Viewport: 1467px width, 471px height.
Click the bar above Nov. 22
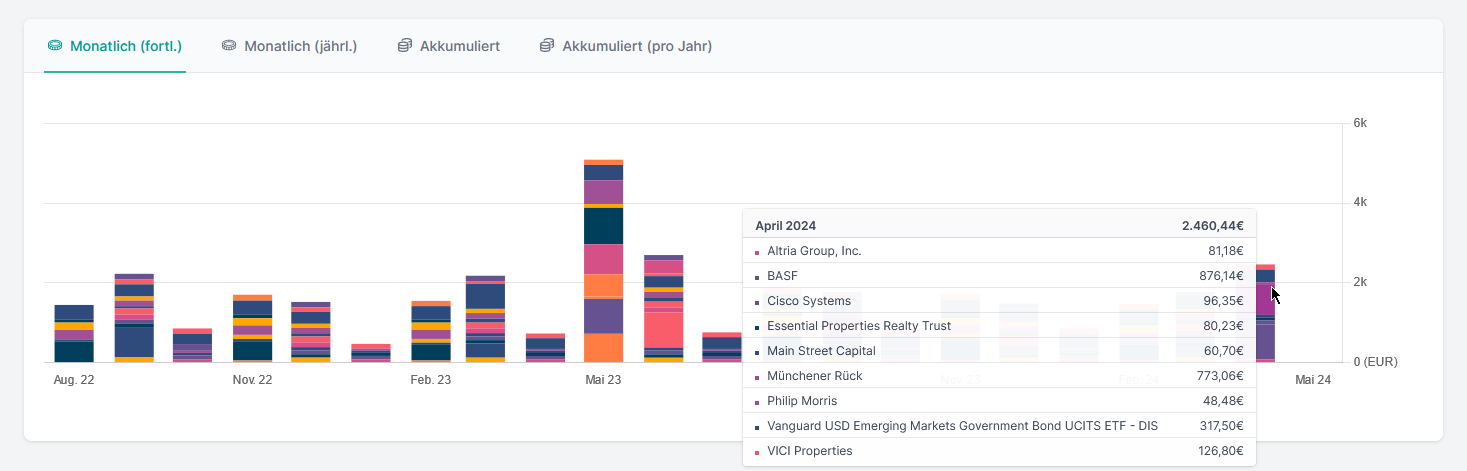[252, 328]
